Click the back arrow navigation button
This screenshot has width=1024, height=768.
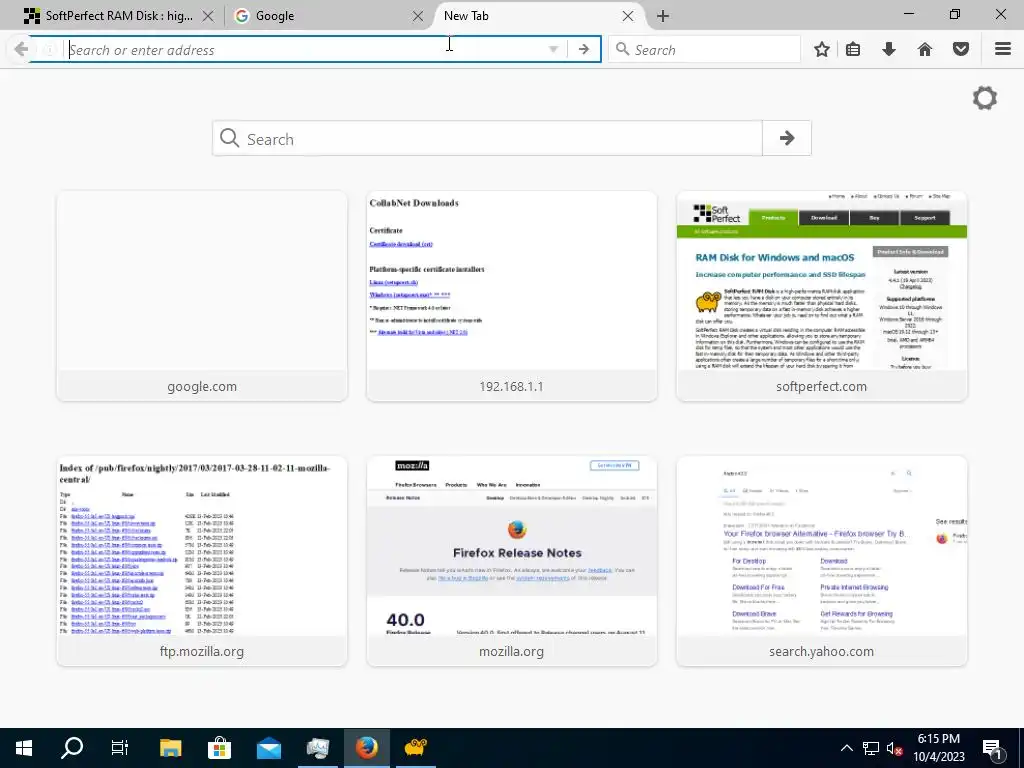pyautogui.click(x=21, y=49)
